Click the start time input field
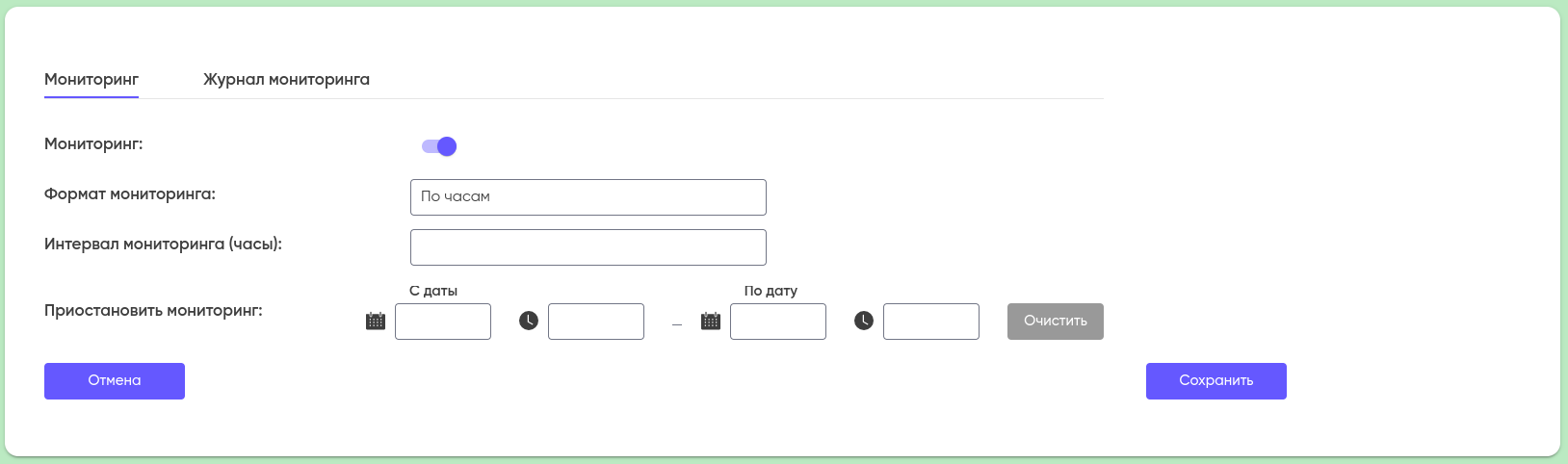Viewport: 1568px width, 464px height. (596, 322)
